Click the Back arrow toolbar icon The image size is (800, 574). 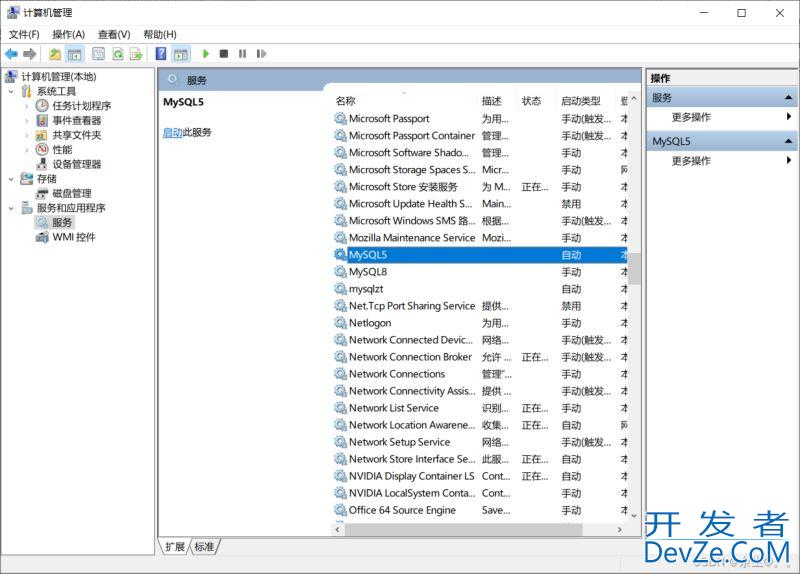point(11,54)
